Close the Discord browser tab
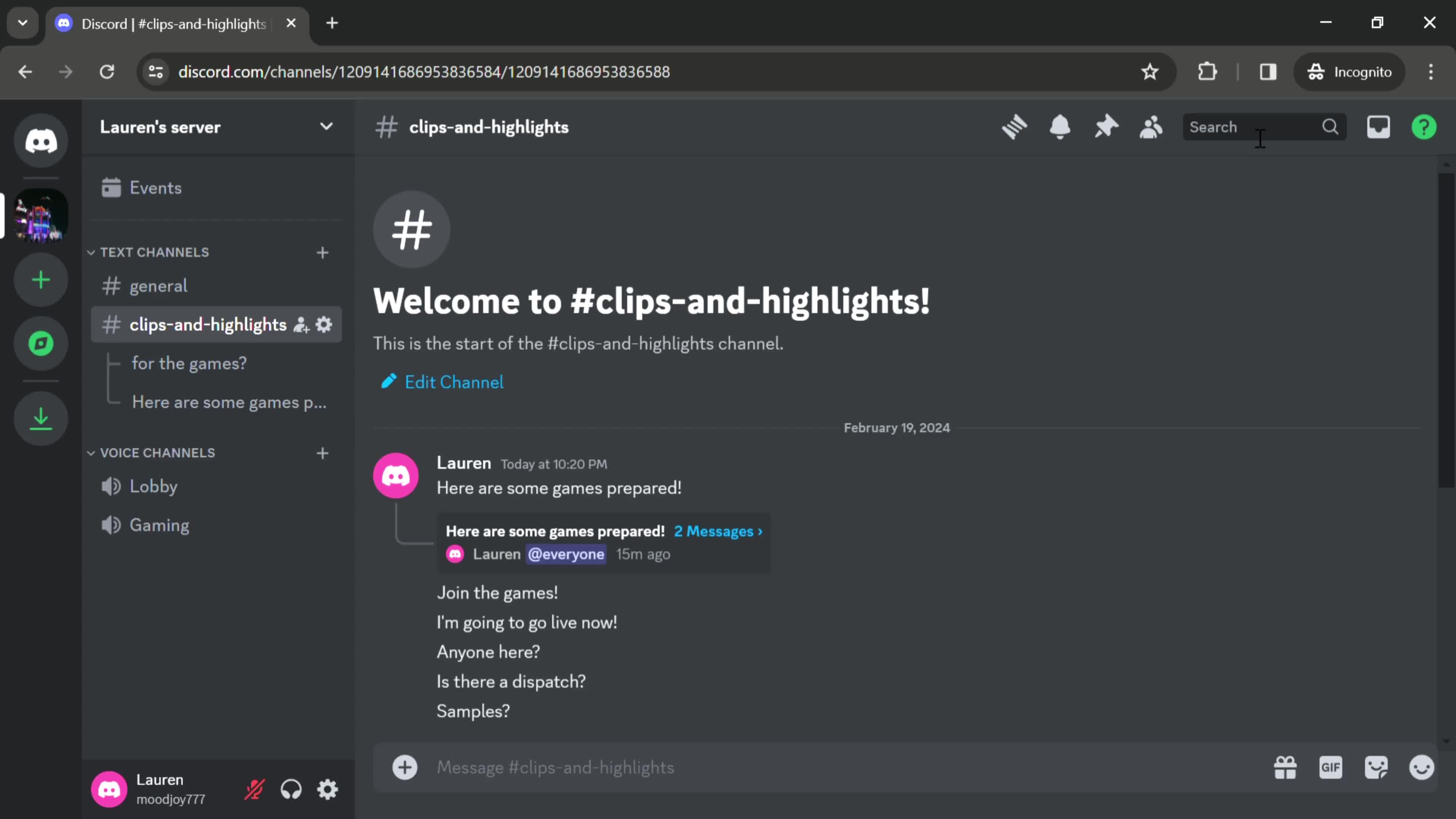The width and height of the screenshot is (1456, 819). [291, 23]
